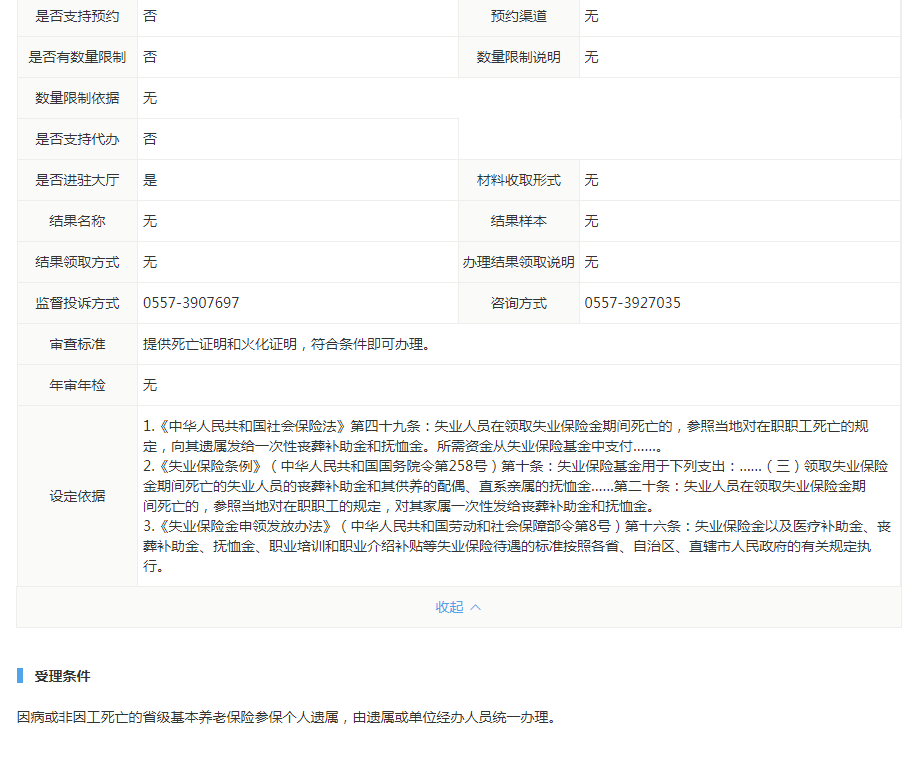
Task: Select the 设定依据 row label
Action: (77, 496)
